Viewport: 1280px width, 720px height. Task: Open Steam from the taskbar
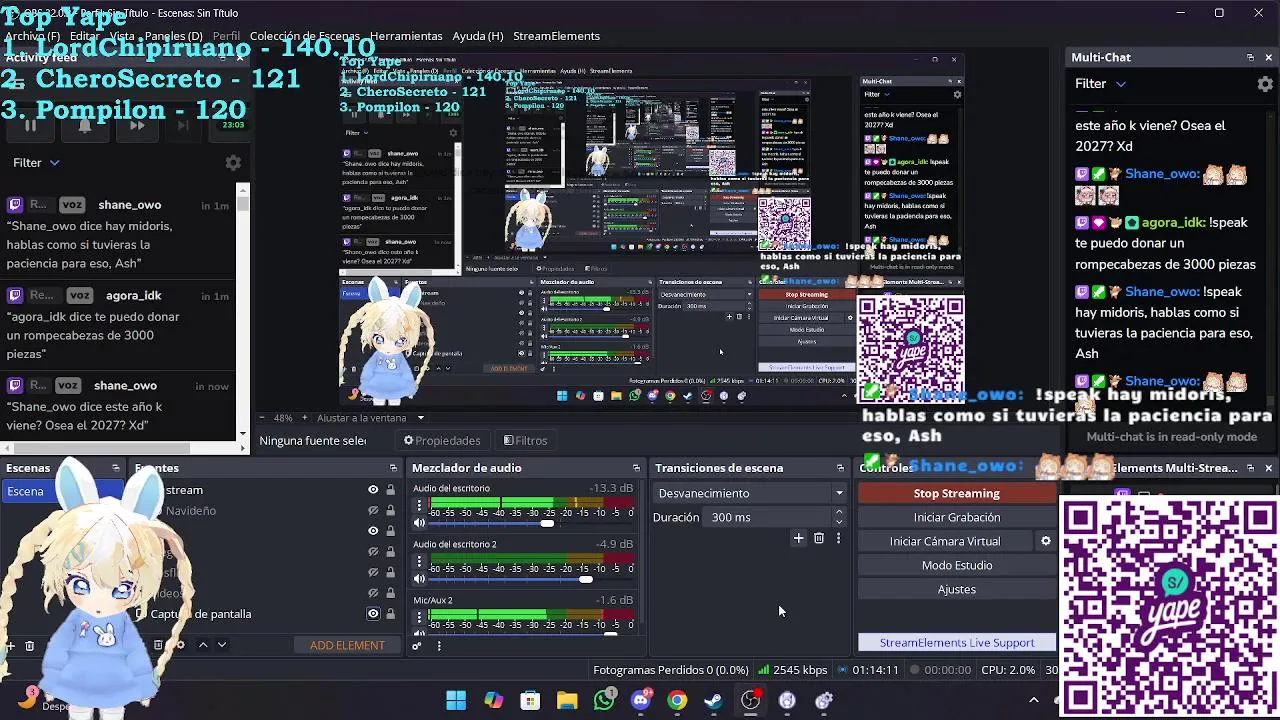click(714, 700)
